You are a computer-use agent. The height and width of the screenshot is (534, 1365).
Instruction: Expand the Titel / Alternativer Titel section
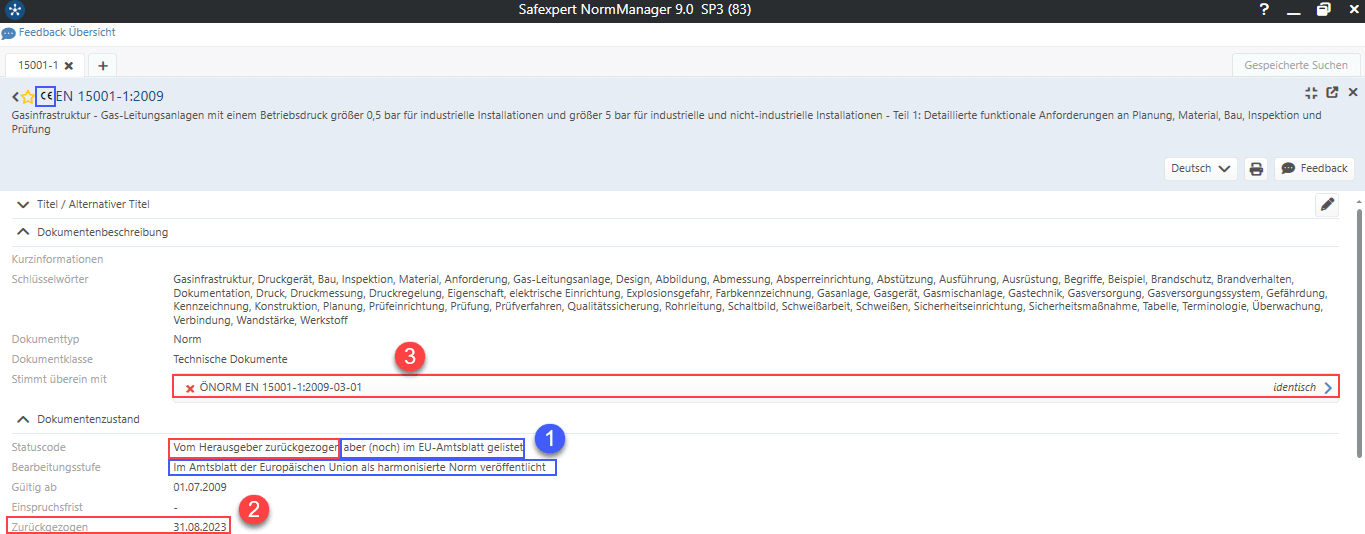(x=22, y=204)
